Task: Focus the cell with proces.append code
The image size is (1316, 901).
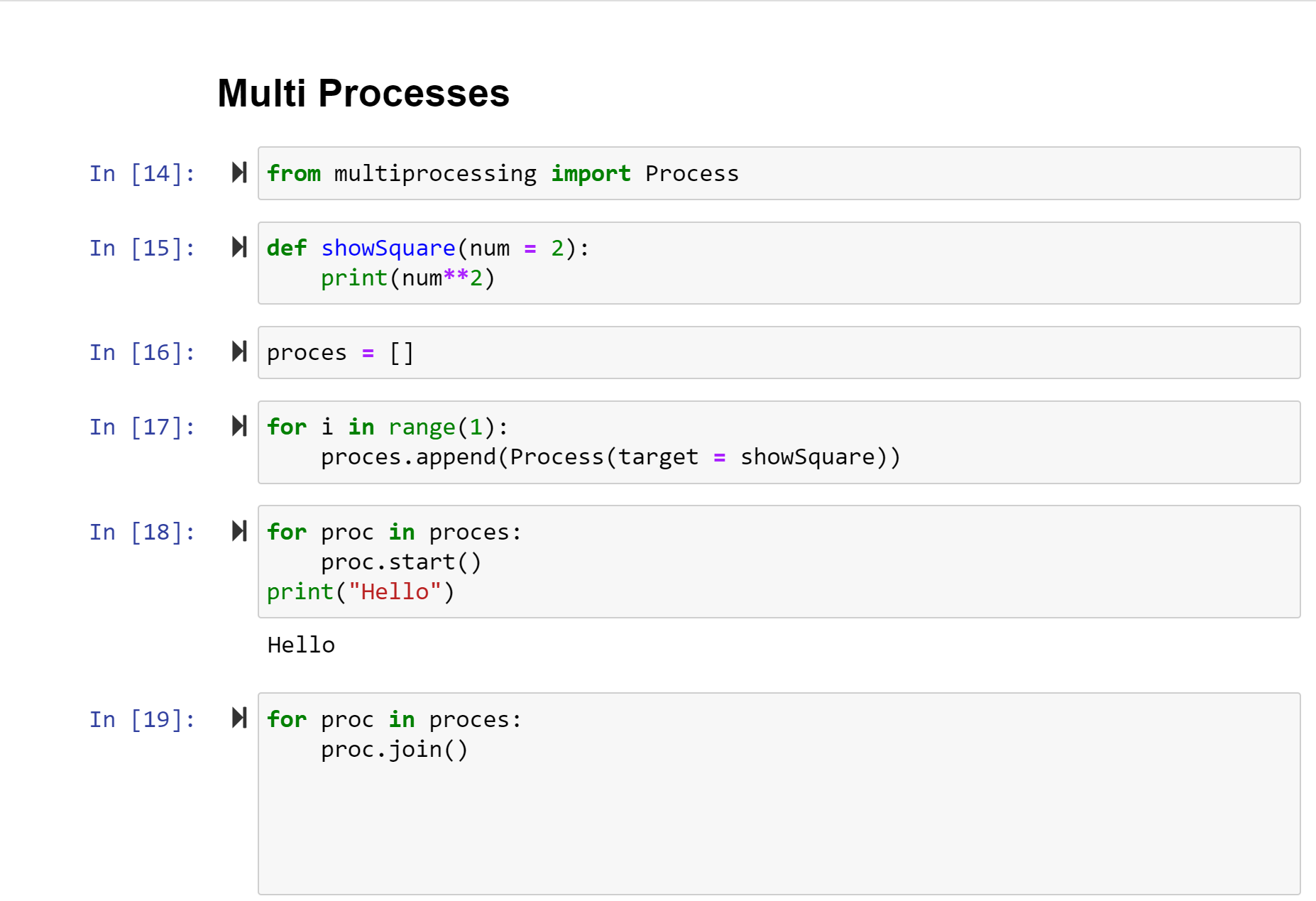Action: tap(779, 442)
